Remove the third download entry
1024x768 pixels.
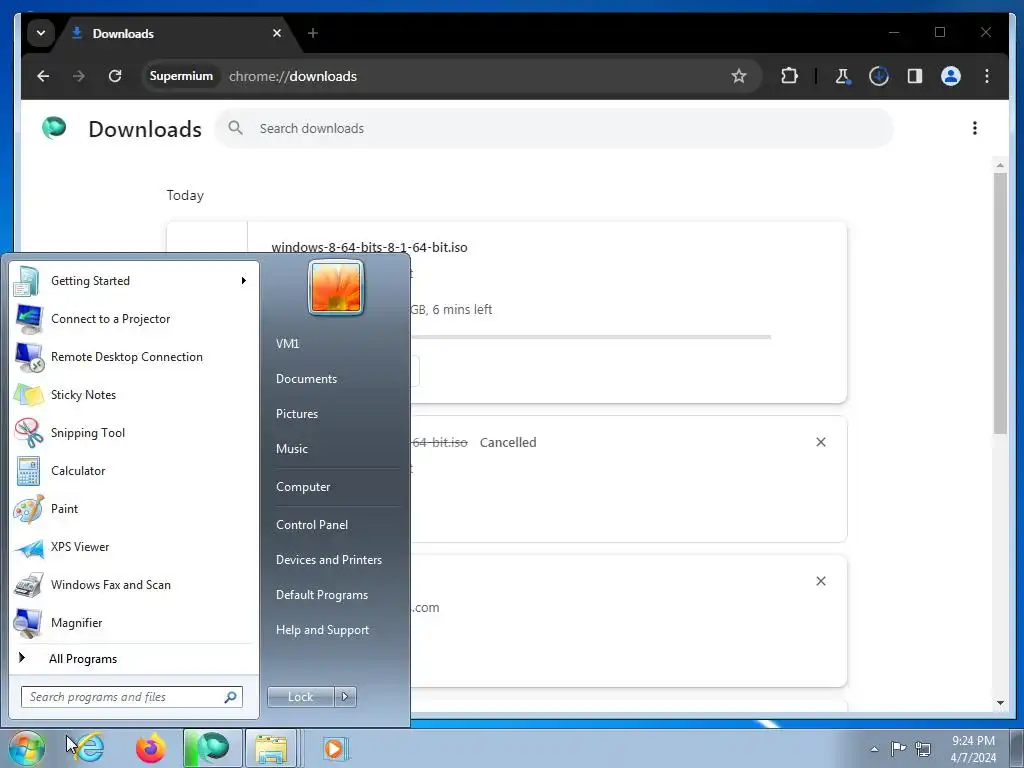tap(821, 581)
